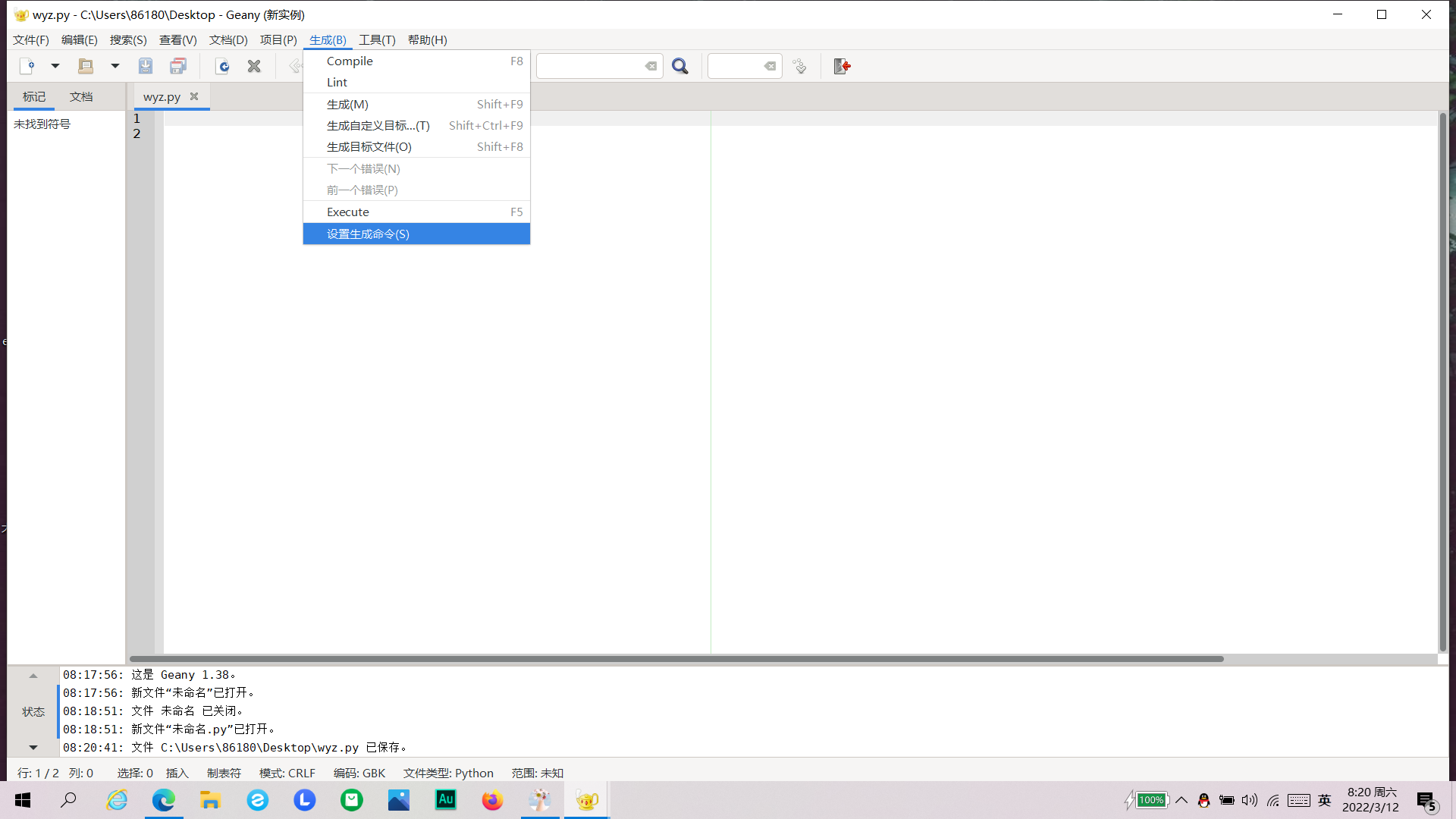This screenshot has width=1456, height=819.
Task: Click the toolbar search magnifier icon
Action: coord(680,66)
